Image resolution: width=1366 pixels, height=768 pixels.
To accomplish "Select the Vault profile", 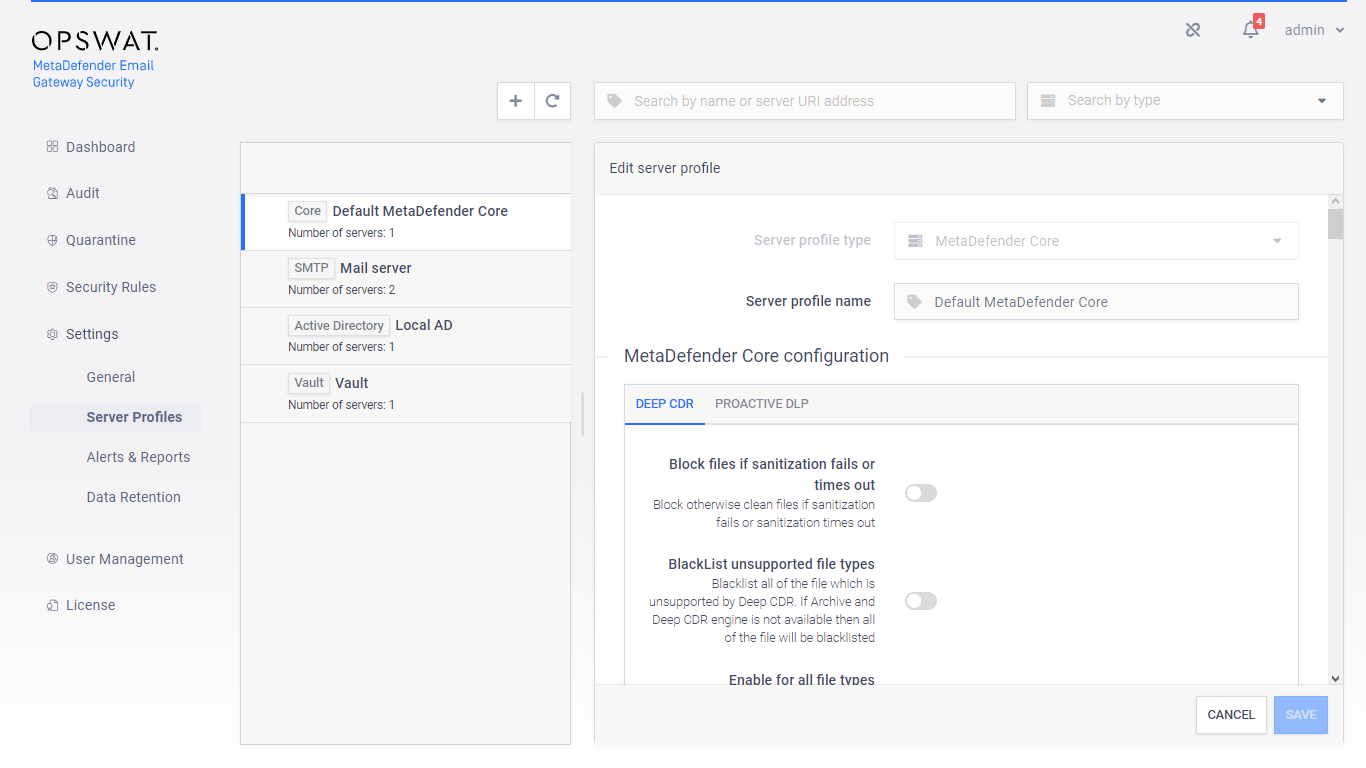I will [x=406, y=394].
